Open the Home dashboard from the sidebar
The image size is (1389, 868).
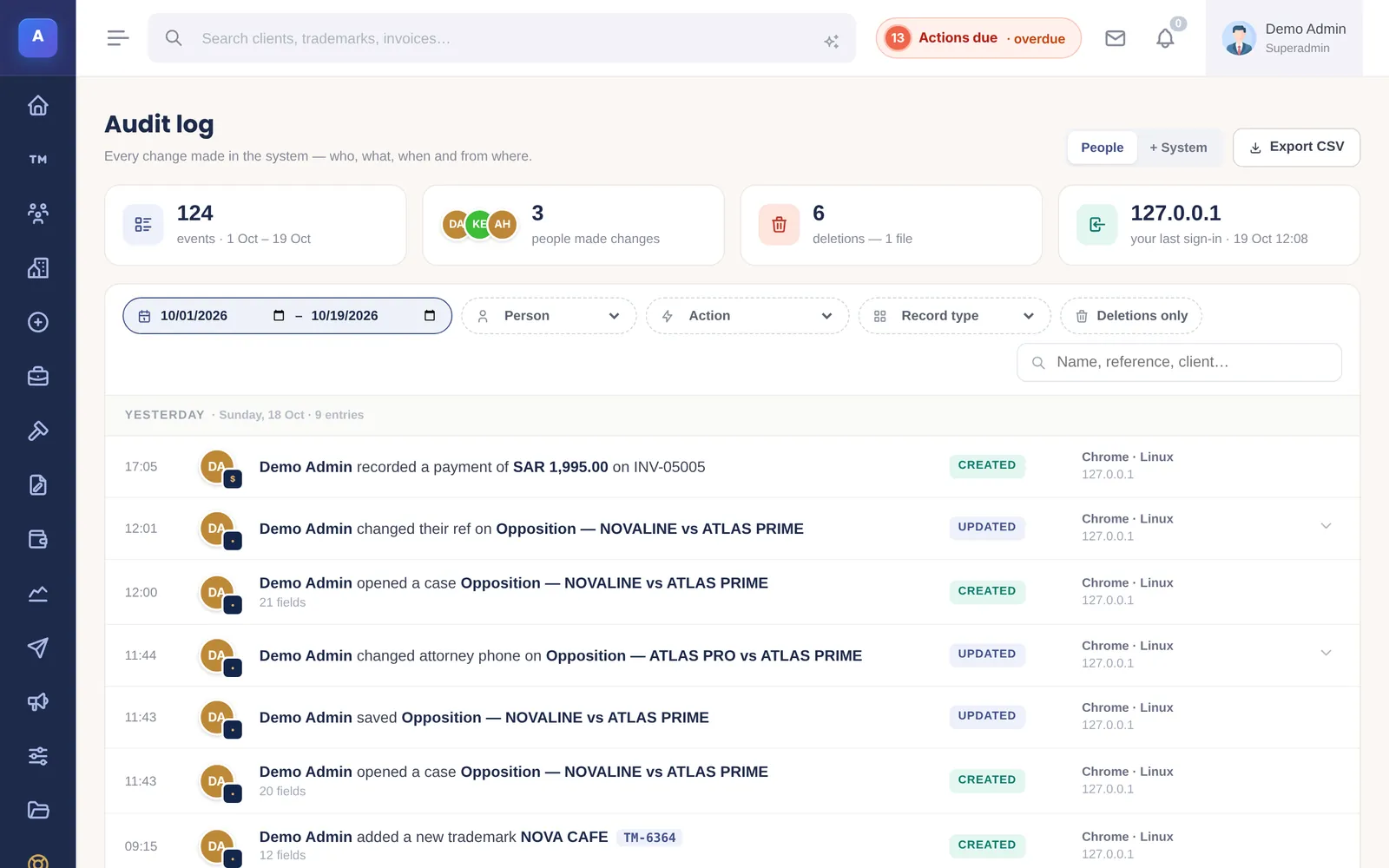coord(37,105)
